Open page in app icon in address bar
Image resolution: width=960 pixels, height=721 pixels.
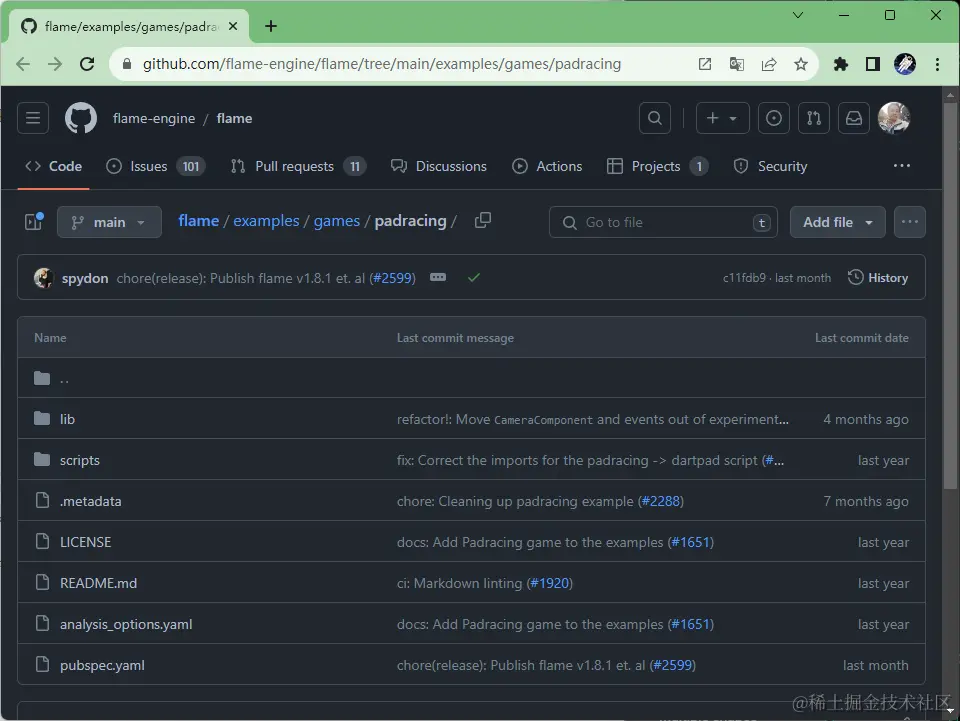[x=705, y=64]
